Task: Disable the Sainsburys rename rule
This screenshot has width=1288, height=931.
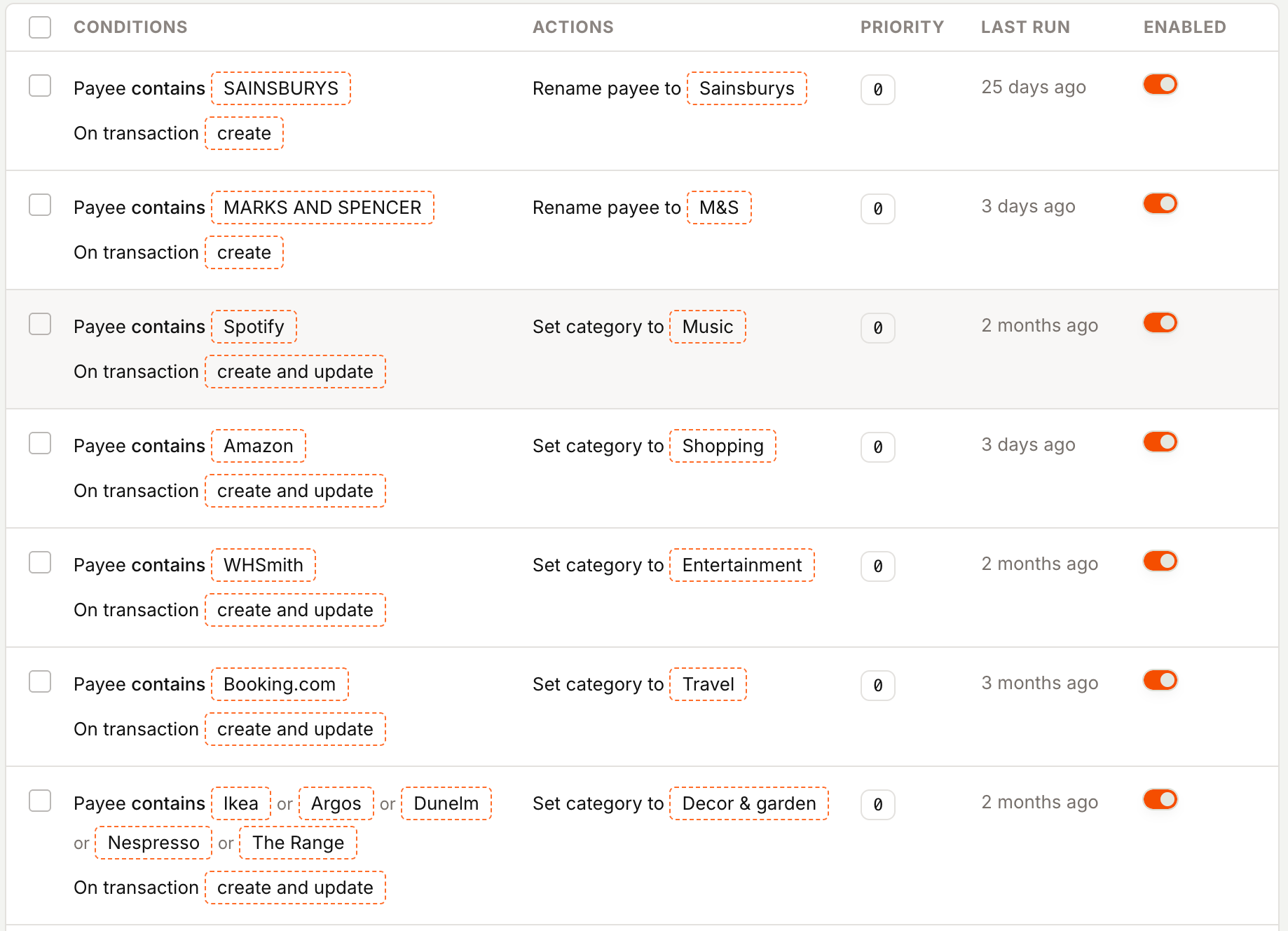Action: click(1160, 84)
